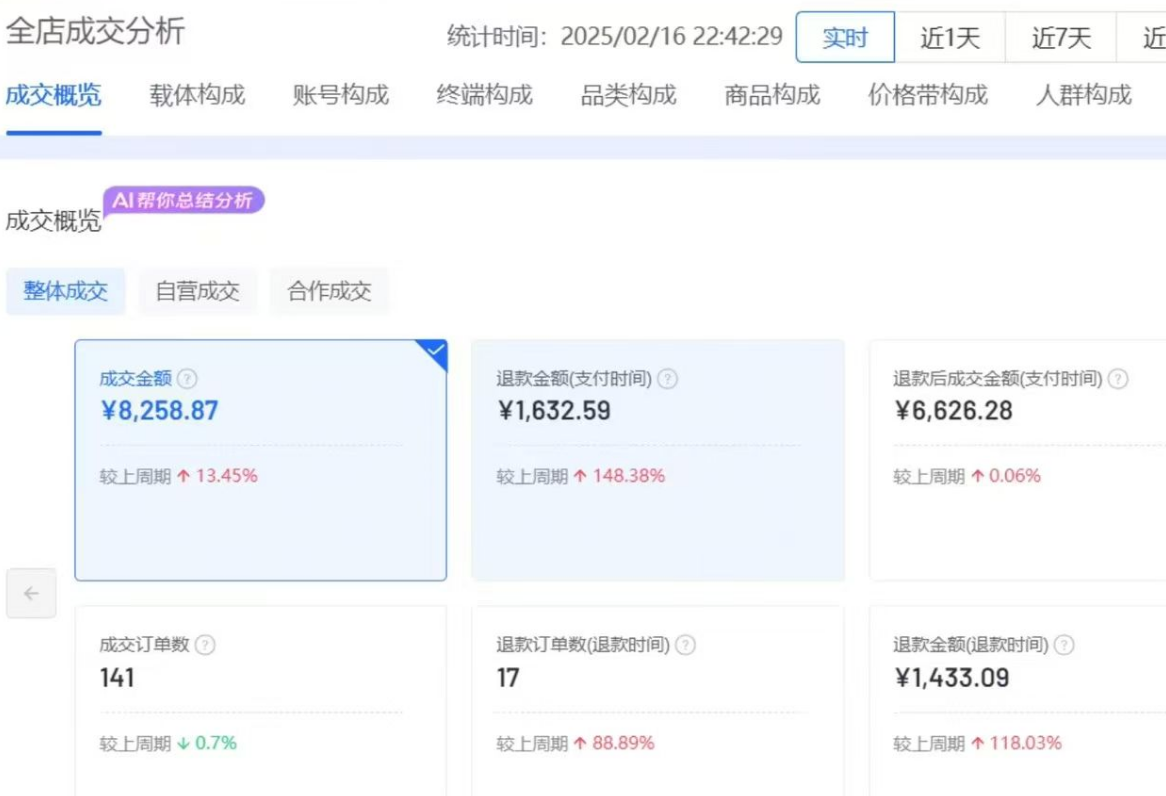Image resolution: width=1166 pixels, height=796 pixels.
Task: Open the AI帮你总结分析 badge
Action: point(184,200)
